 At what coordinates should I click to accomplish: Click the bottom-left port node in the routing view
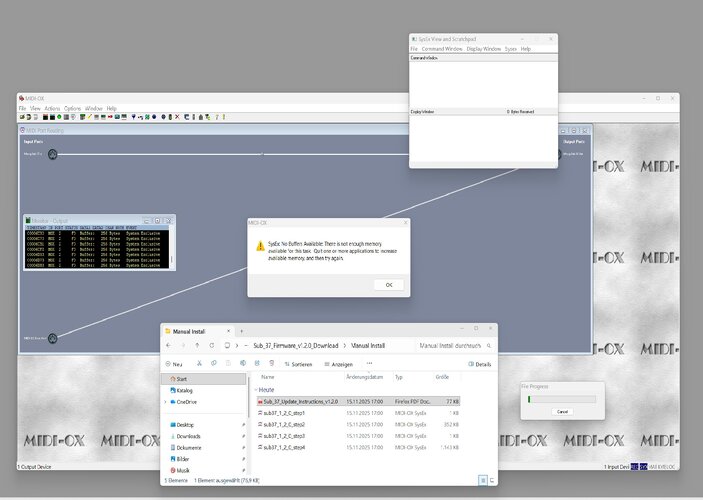pos(52,338)
